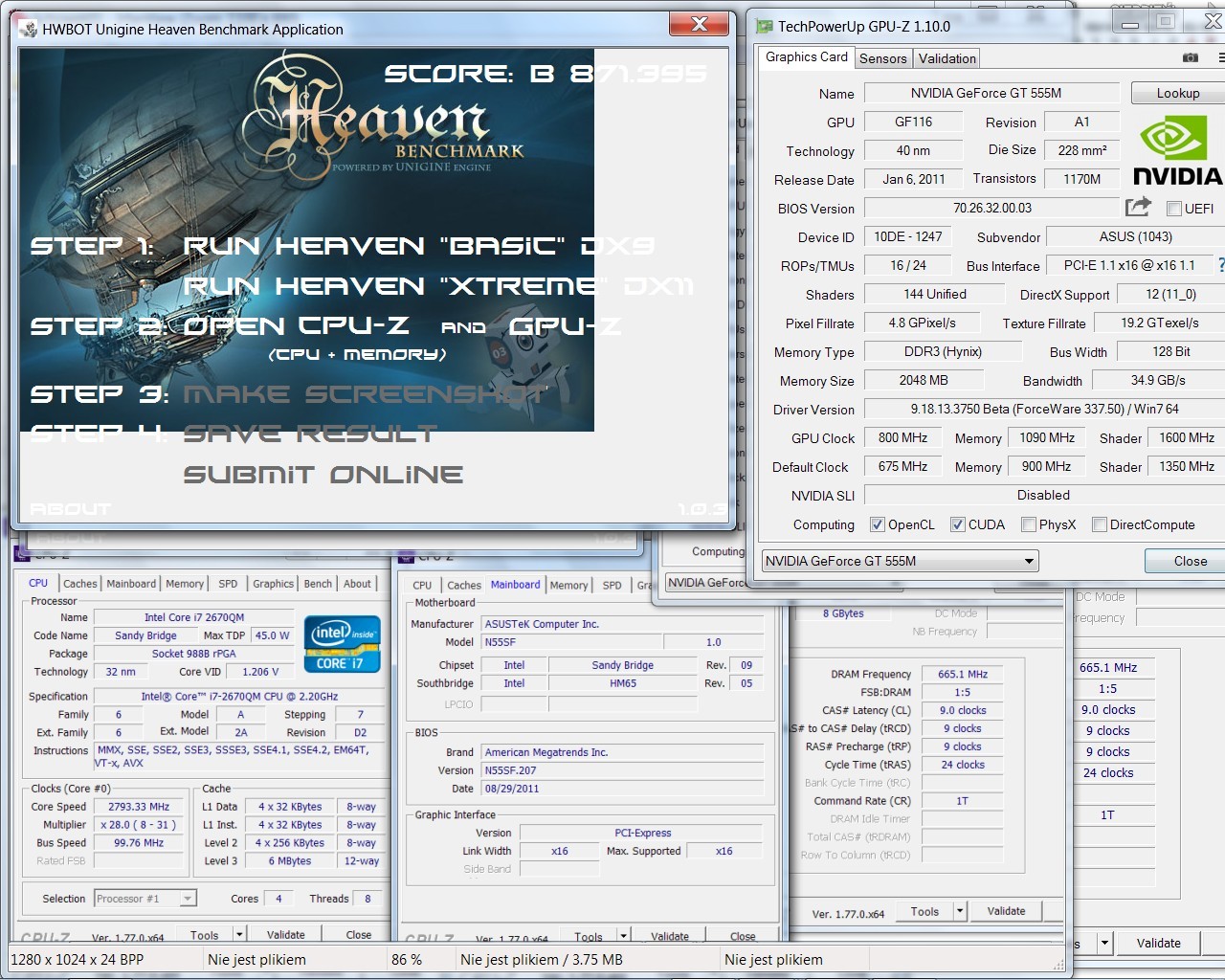Expand Tools arrow in CPU-Z CPU window
Screen dimensions: 1225x980
pyautogui.click(x=239, y=934)
